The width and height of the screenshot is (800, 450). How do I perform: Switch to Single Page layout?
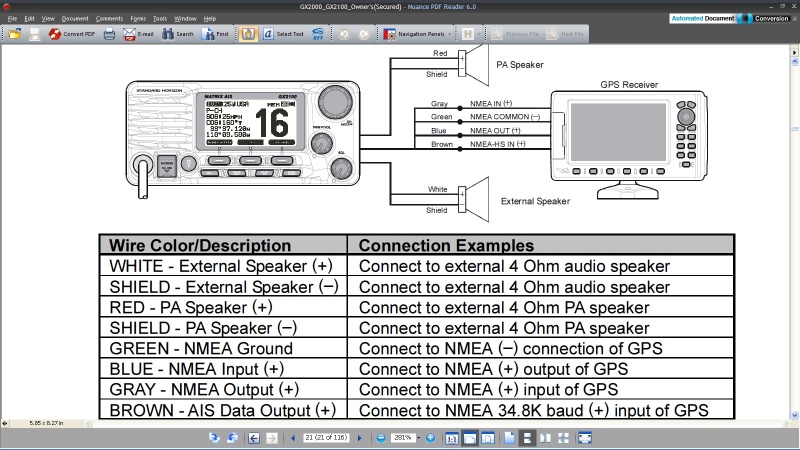pyautogui.click(x=509, y=438)
